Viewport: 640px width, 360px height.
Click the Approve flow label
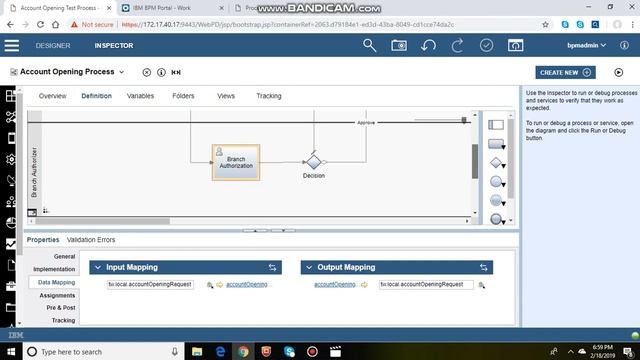click(x=366, y=122)
